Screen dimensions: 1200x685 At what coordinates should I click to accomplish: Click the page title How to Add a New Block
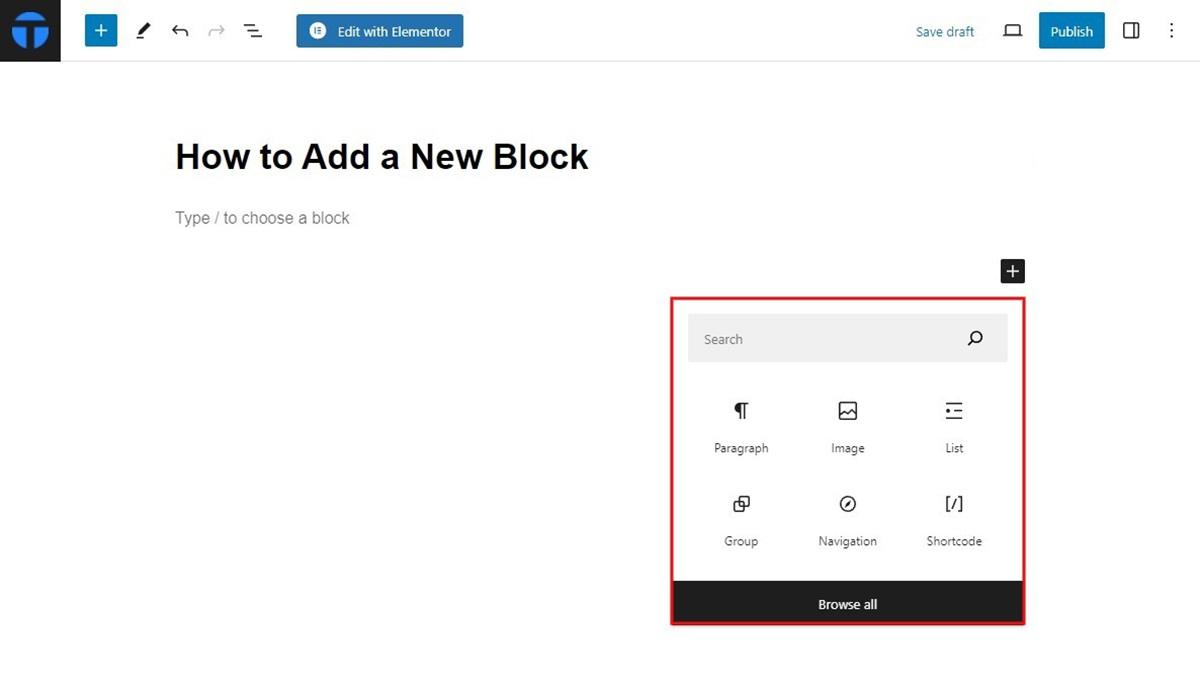pos(382,156)
